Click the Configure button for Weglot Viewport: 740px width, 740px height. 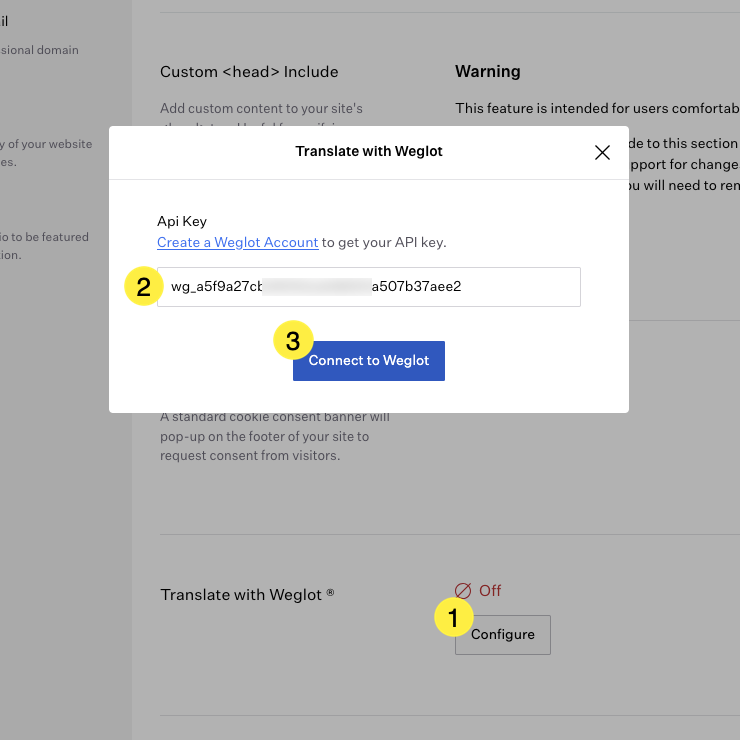click(503, 634)
